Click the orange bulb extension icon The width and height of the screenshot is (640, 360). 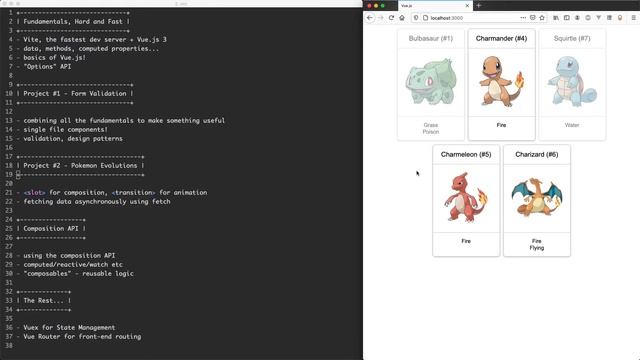pyautogui.click(x=620, y=18)
